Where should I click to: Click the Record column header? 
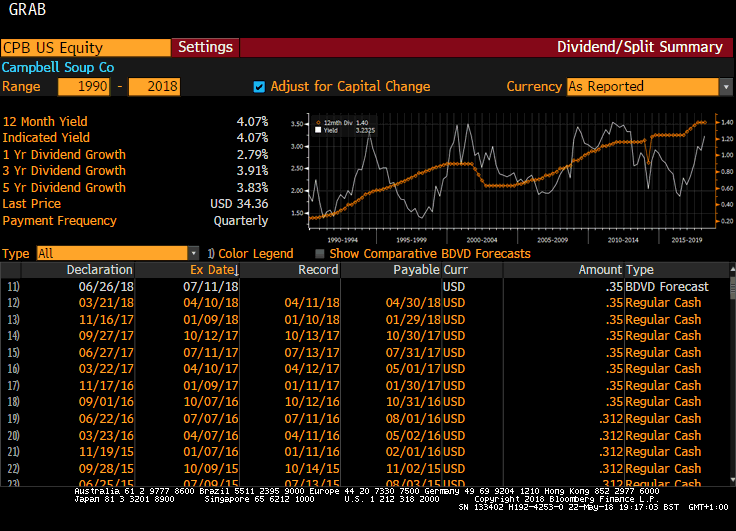[318, 270]
